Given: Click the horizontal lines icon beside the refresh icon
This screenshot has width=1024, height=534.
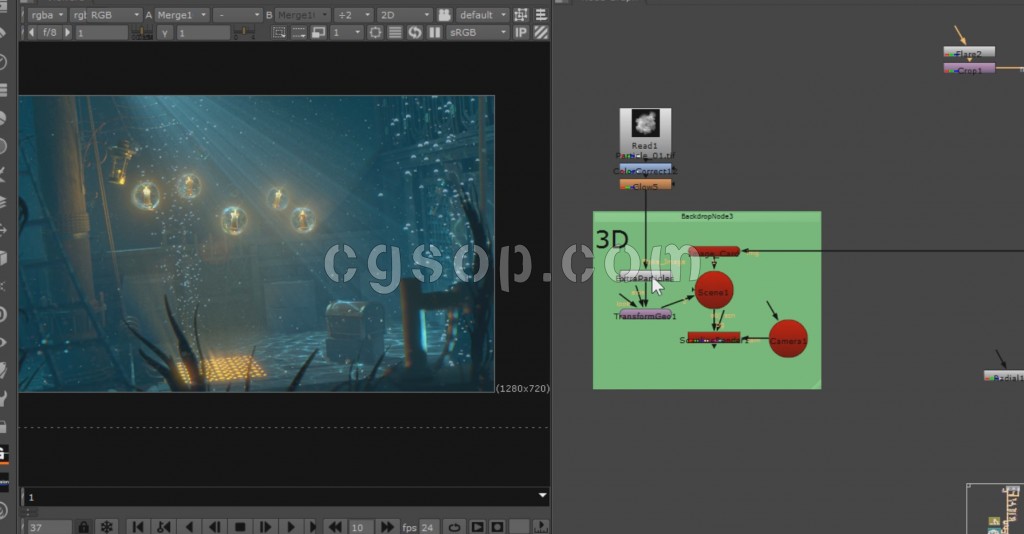Looking at the screenshot, I should click(395, 32).
